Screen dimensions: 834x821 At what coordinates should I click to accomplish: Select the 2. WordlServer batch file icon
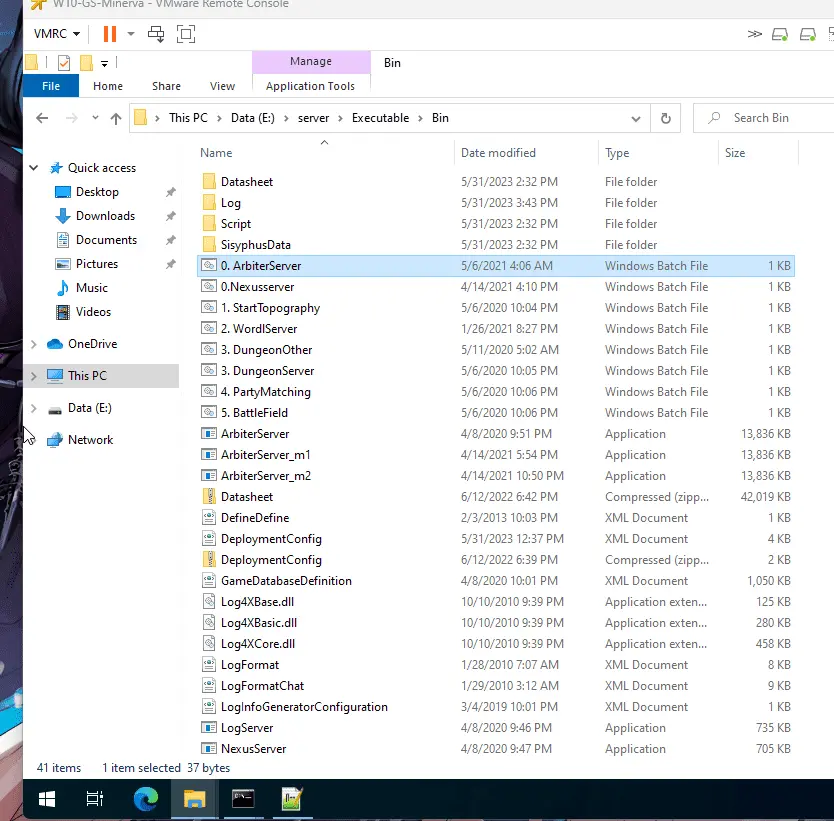(209, 329)
